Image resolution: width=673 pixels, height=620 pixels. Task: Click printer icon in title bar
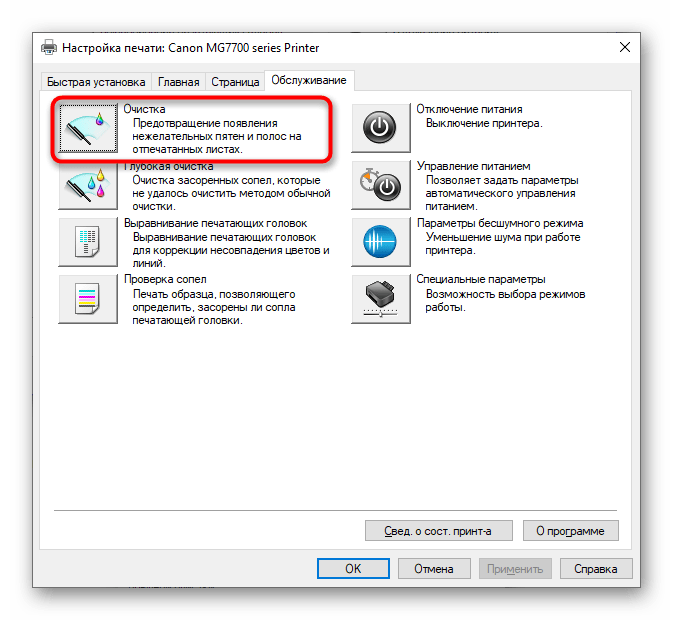[49, 48]
